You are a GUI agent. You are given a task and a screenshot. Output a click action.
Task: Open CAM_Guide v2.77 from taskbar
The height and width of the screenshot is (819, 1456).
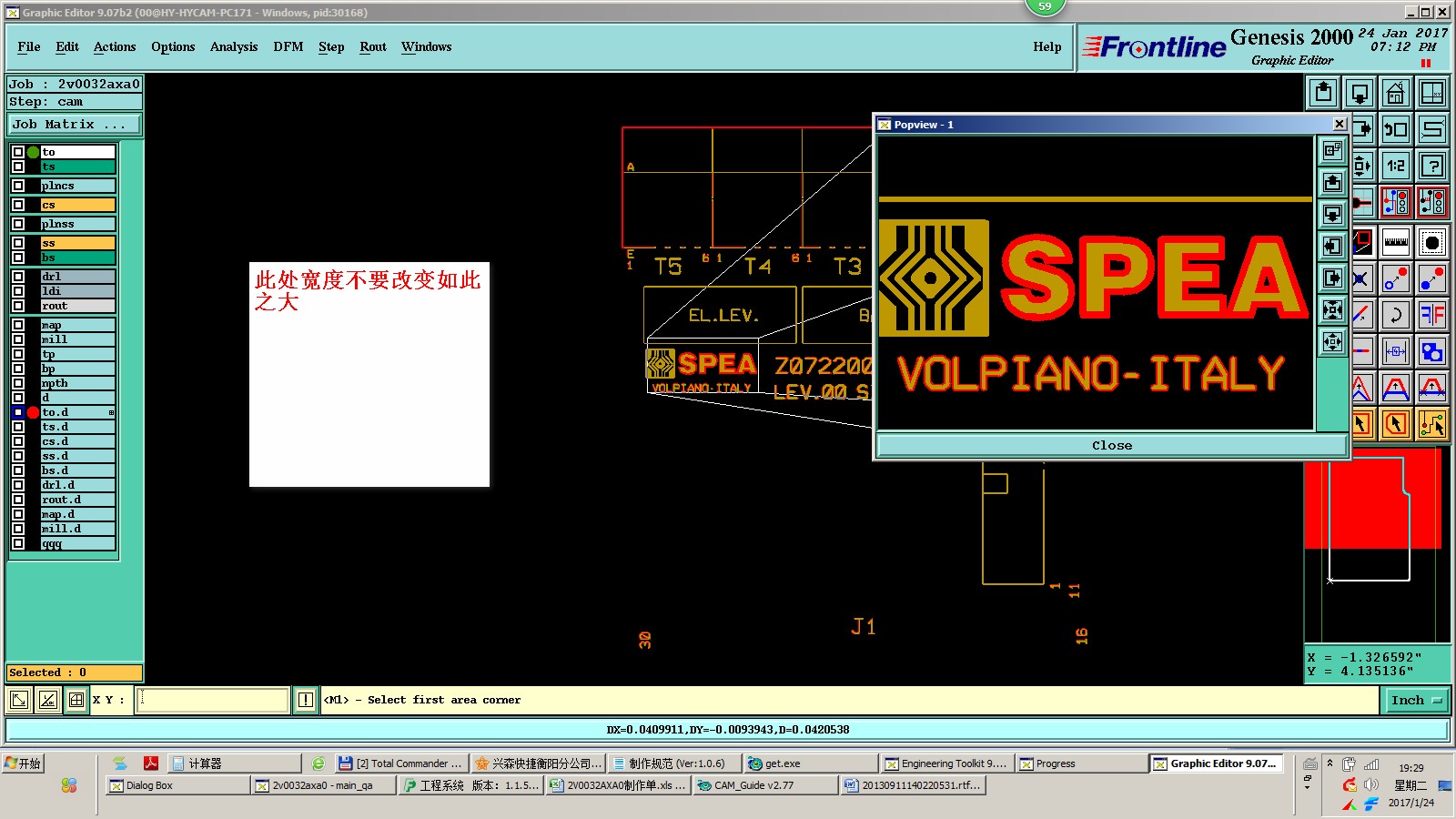coord(764,785)
